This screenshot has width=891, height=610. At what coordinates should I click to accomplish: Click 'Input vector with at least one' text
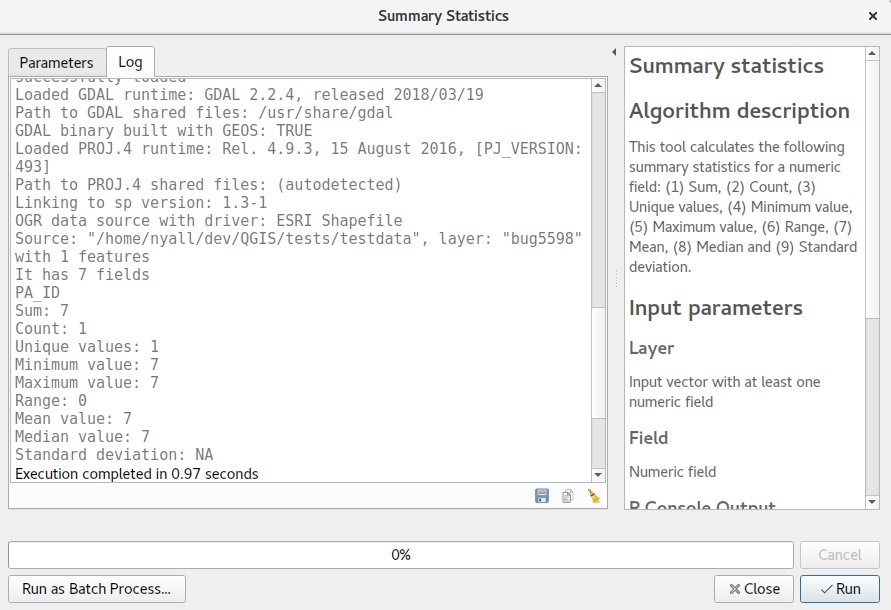pyautogui.click(x=725, y=382)
